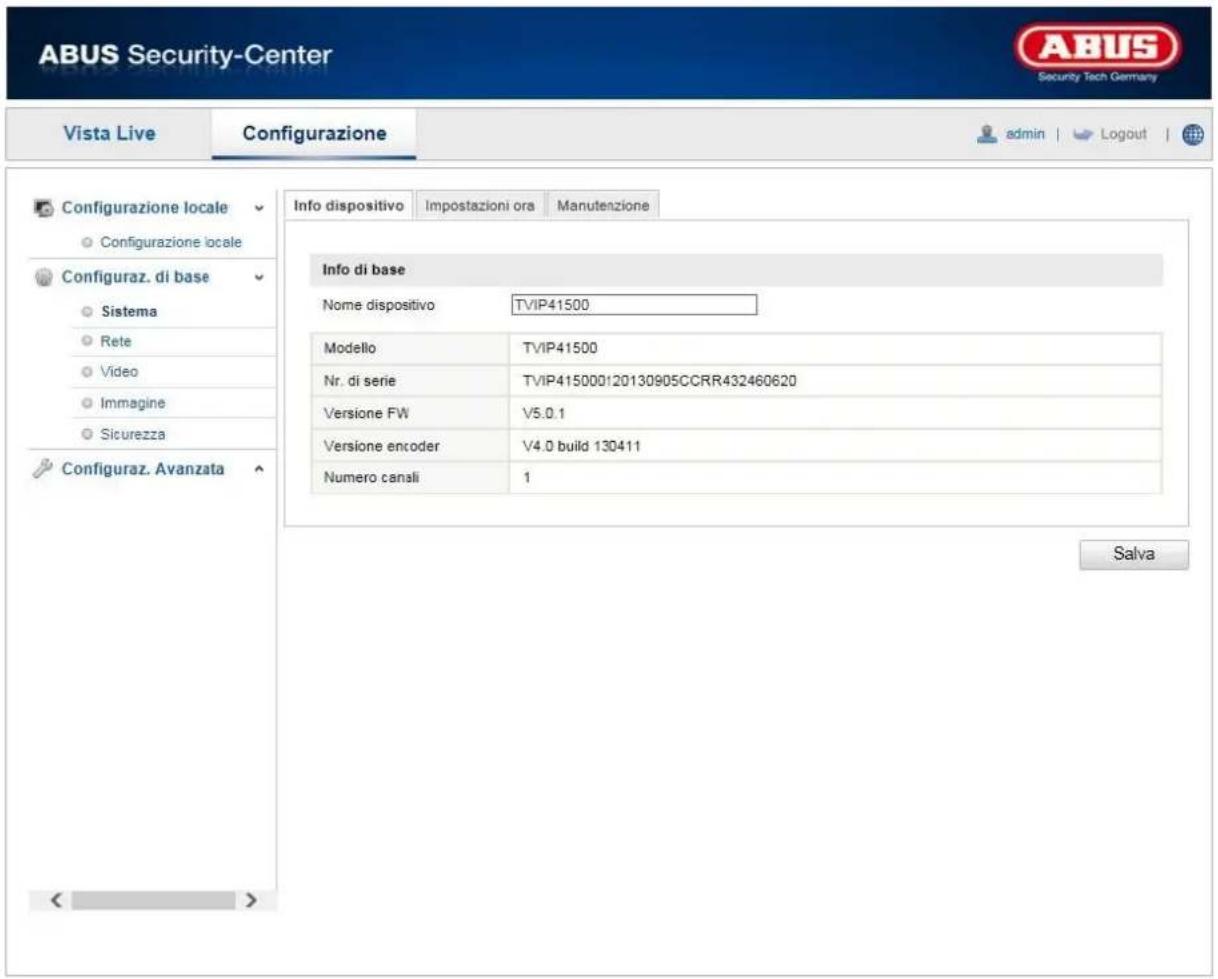1218x979 pixels.
Task: Open the Info dispositivo tab
Action: 348,205
